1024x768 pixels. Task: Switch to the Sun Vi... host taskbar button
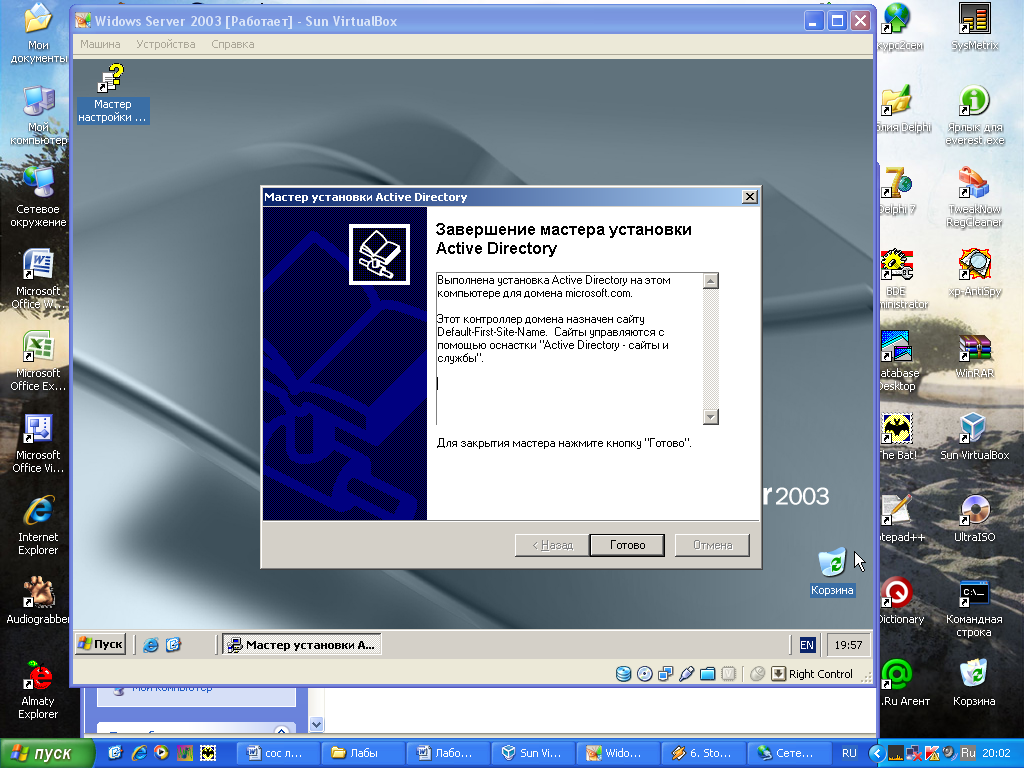532,753
